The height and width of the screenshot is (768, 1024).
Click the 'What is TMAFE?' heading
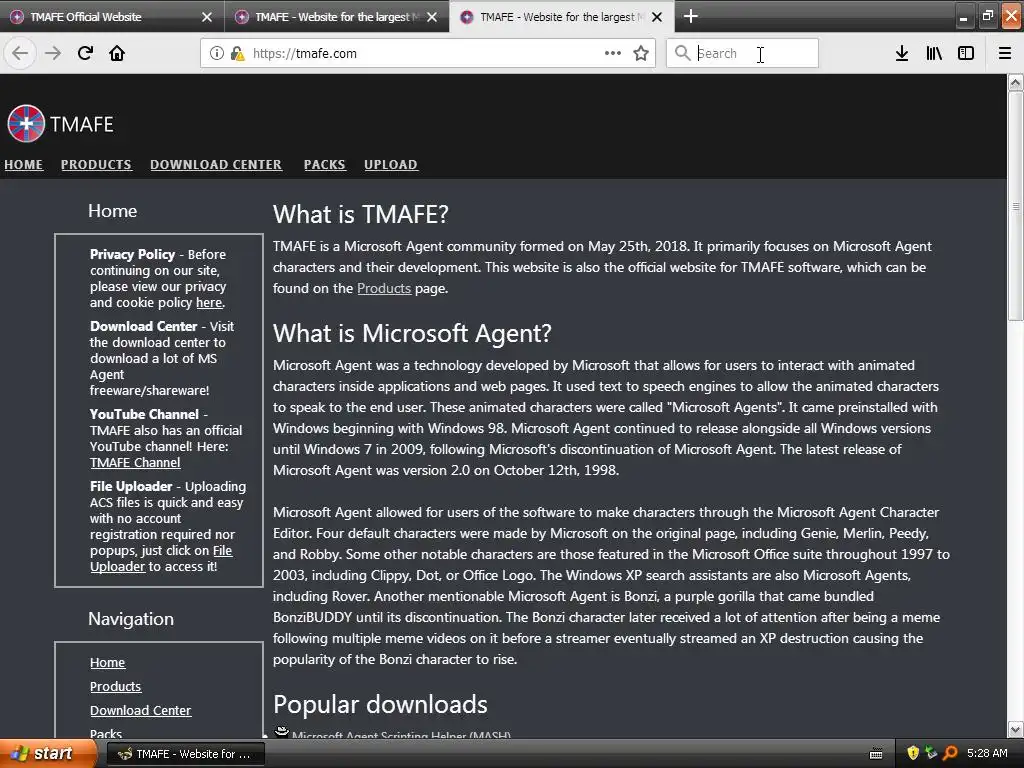360,214
